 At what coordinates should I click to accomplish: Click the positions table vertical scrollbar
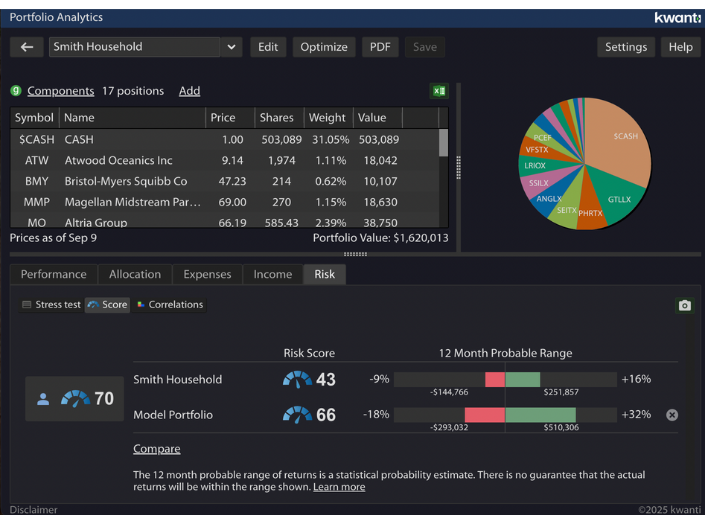(443, 144)
